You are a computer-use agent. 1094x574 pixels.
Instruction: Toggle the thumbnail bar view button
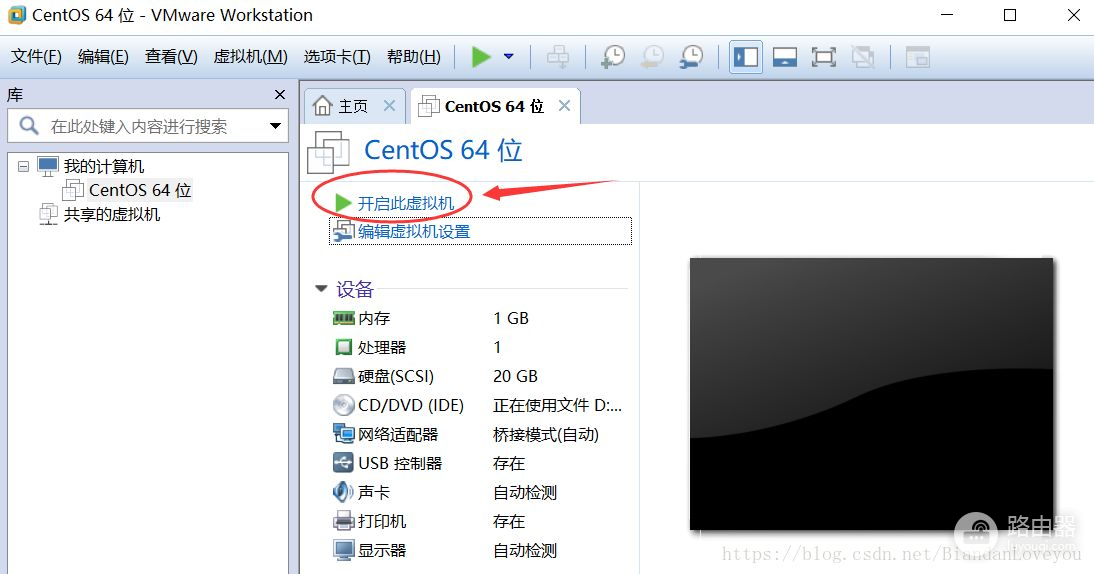tap(785, 57)
